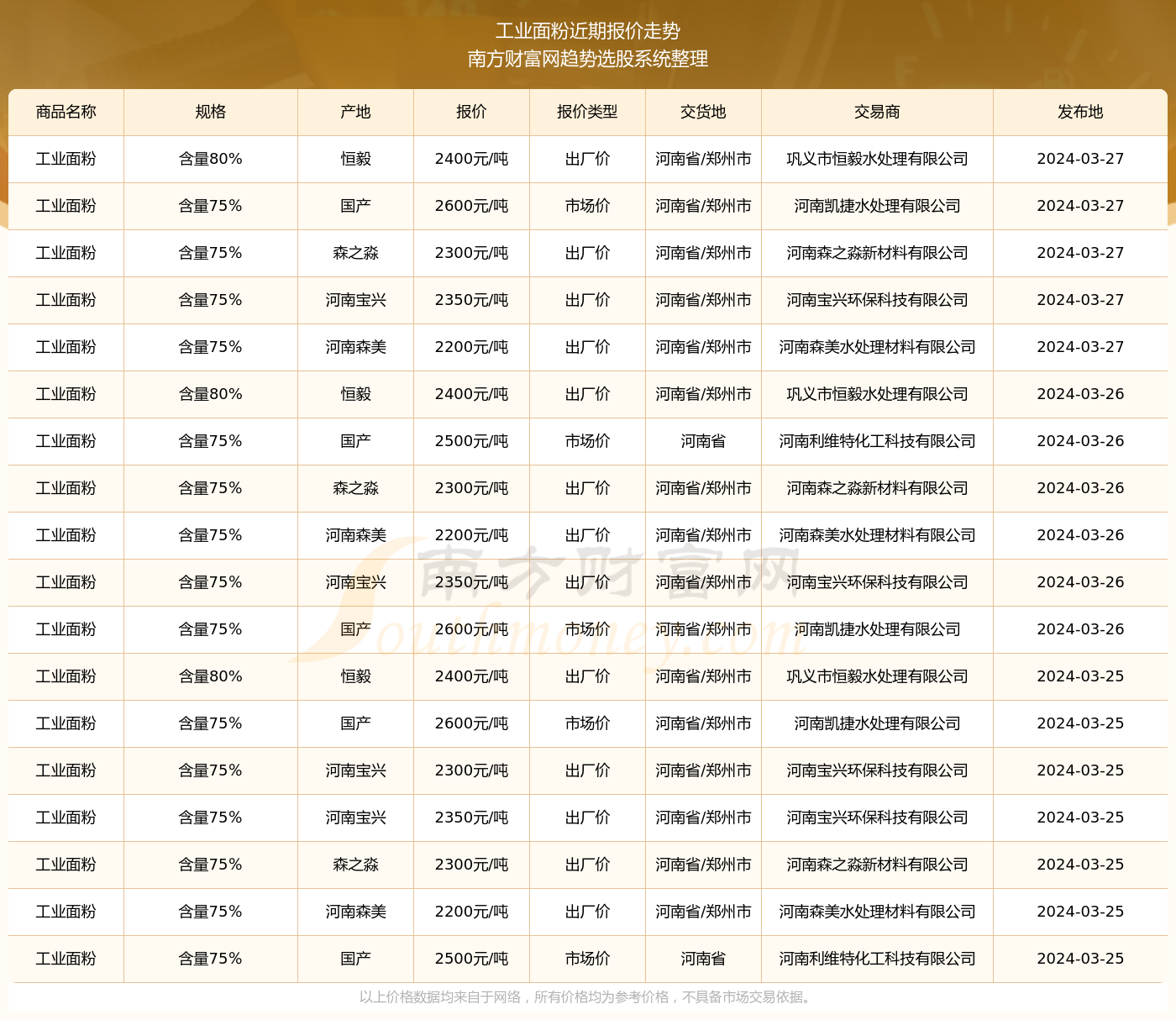The height and width of the screenshot is (1020, 1176).
Task: Click 巩义市恒毅水处理有限公司 in the 2024-03-25 row
Action: click(877, 676)
